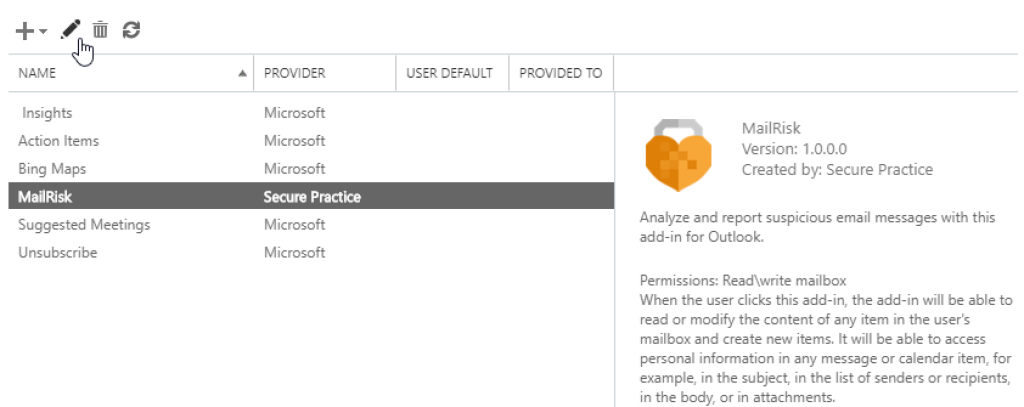
Task: Sort by the NAME column header
Action: [x=37, y=73]
